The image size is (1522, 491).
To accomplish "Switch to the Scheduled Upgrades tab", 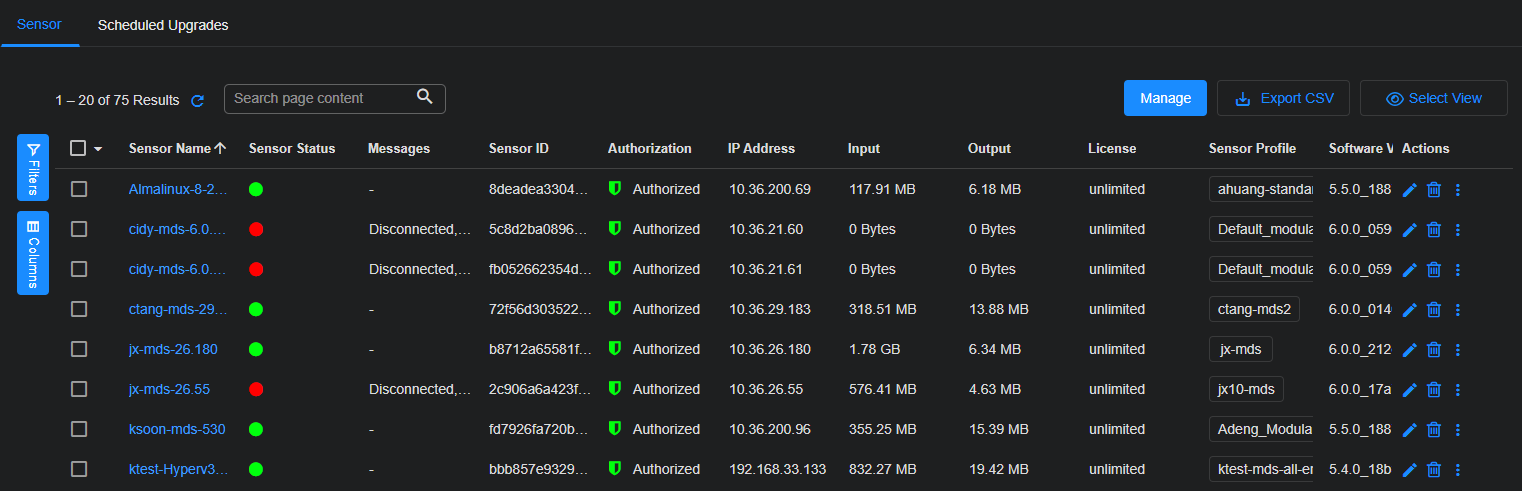I will 163,25.
